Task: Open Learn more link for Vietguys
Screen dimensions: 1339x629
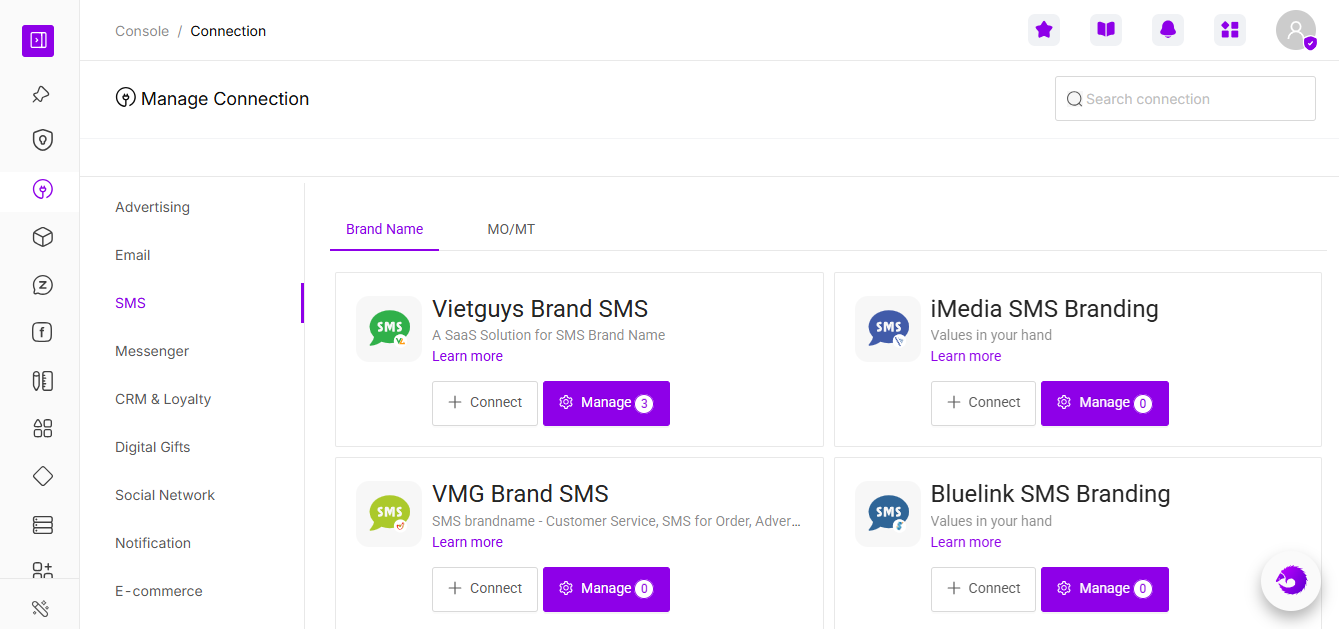Action: pos(467,356)
